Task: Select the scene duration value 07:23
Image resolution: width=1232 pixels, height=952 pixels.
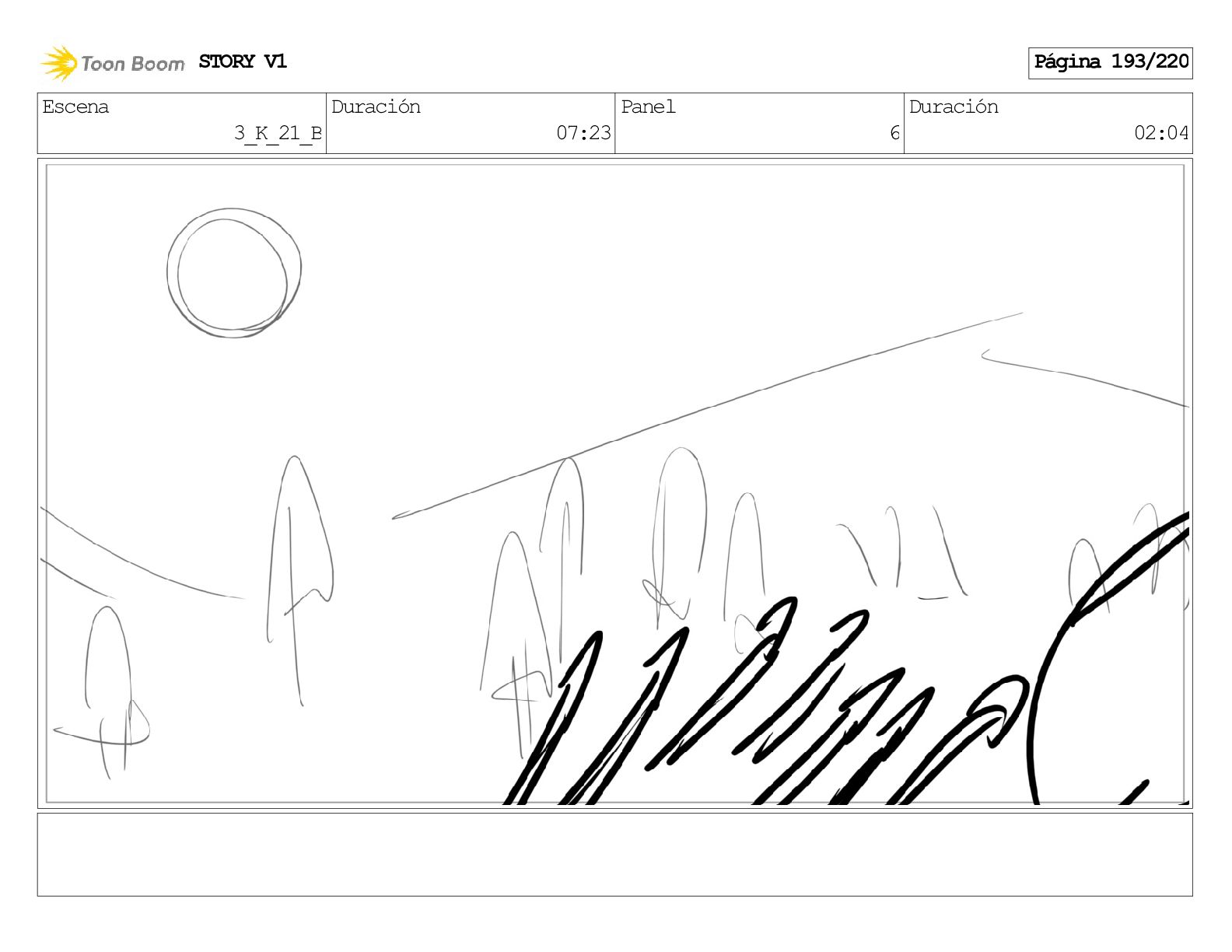Action: coord(583,133)
